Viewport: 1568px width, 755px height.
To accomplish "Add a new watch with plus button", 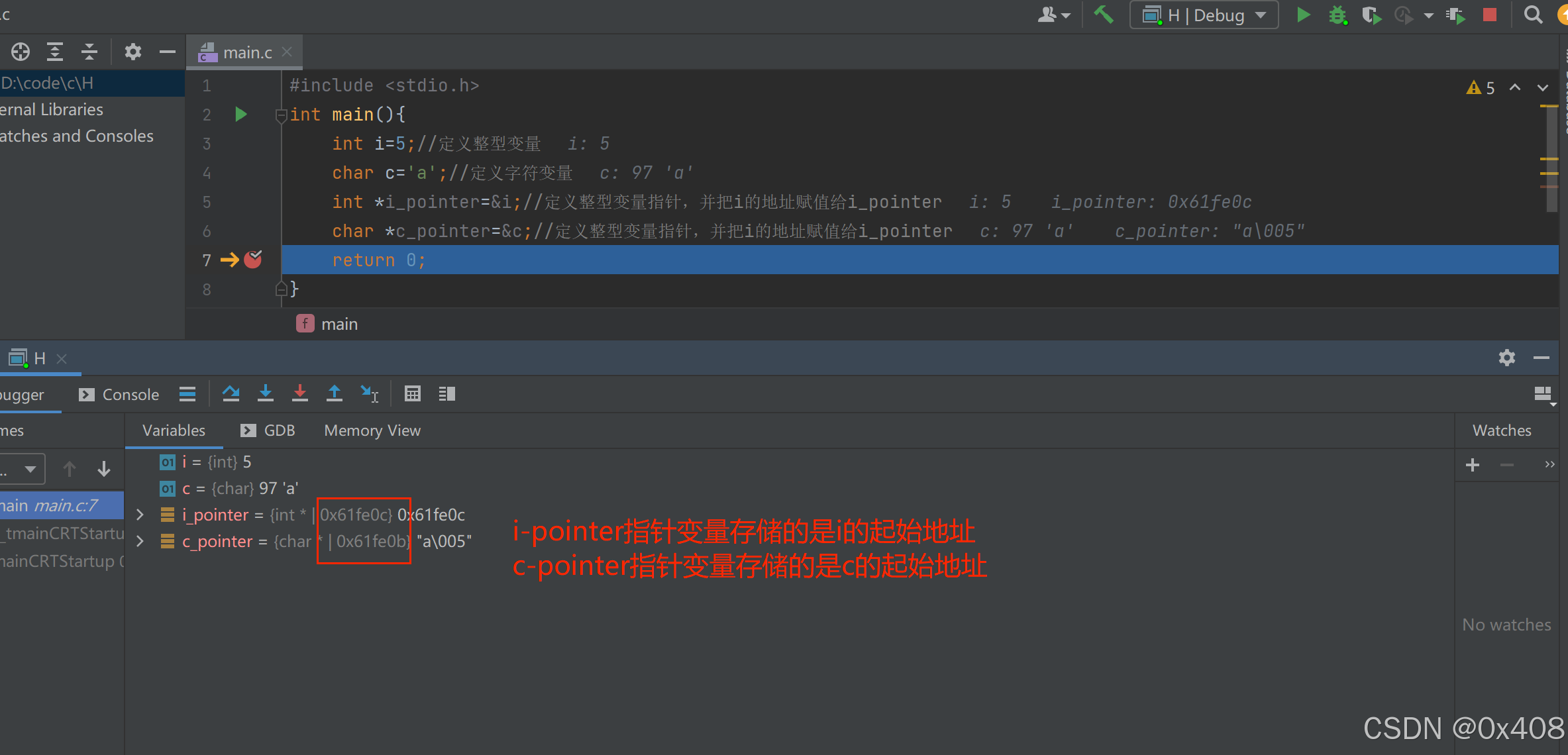I will 1473,465.
